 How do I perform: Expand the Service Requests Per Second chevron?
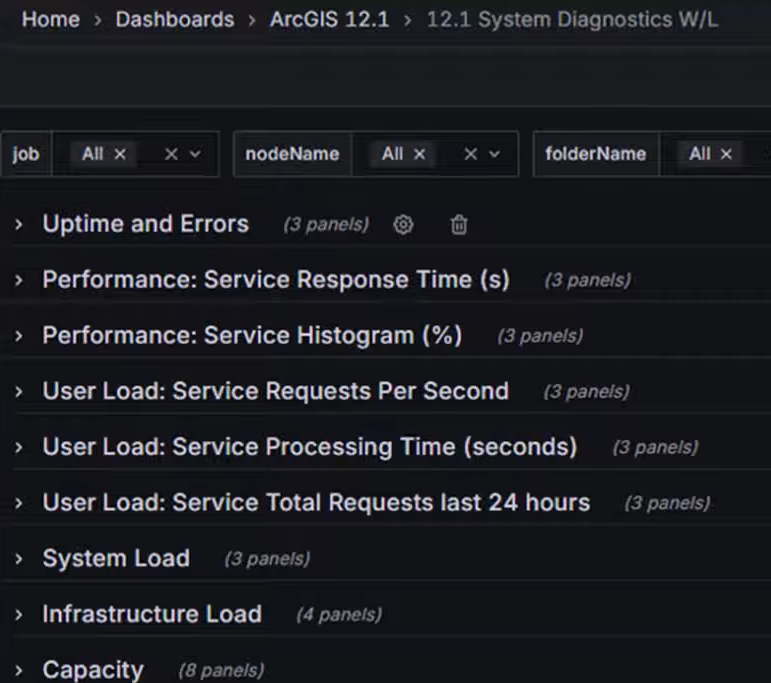pos(19,392)
